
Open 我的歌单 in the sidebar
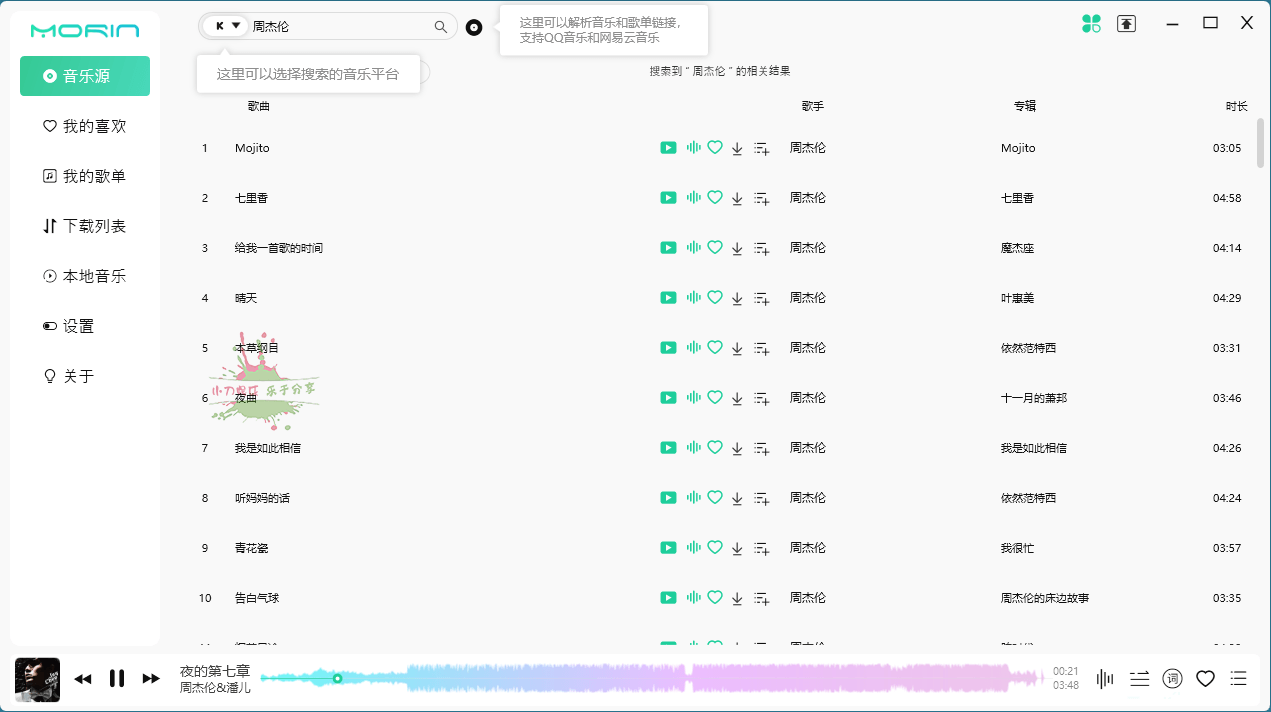tap(84, 176)
